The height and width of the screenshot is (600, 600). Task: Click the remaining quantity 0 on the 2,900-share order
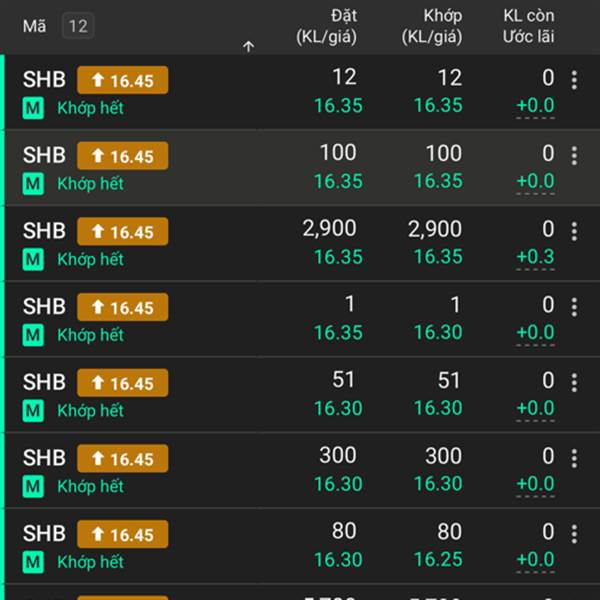(x=548, y=229)
